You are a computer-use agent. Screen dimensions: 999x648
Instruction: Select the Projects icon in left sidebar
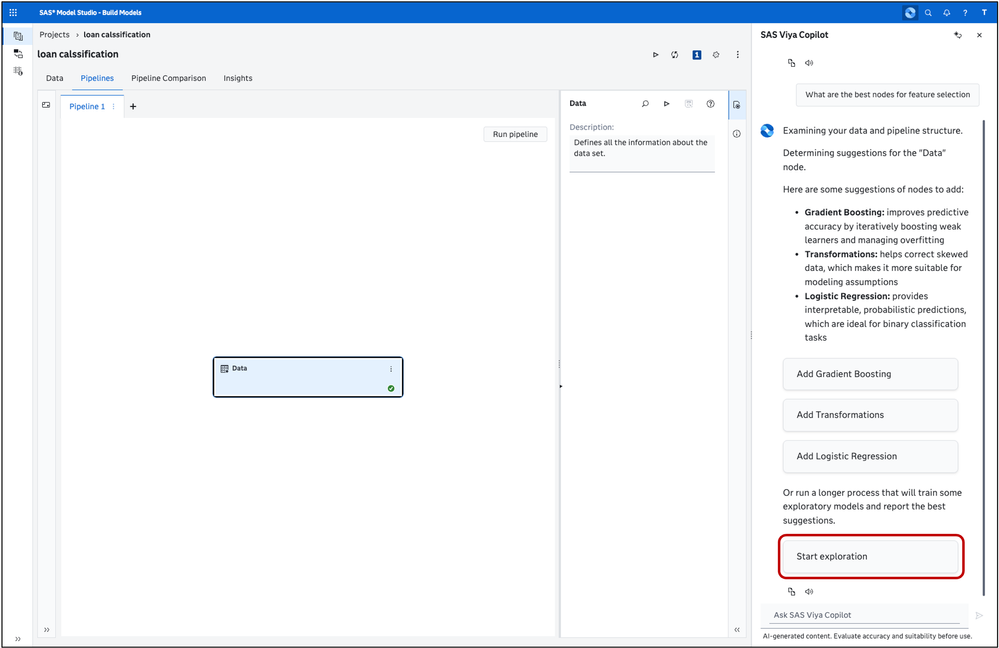18,36
